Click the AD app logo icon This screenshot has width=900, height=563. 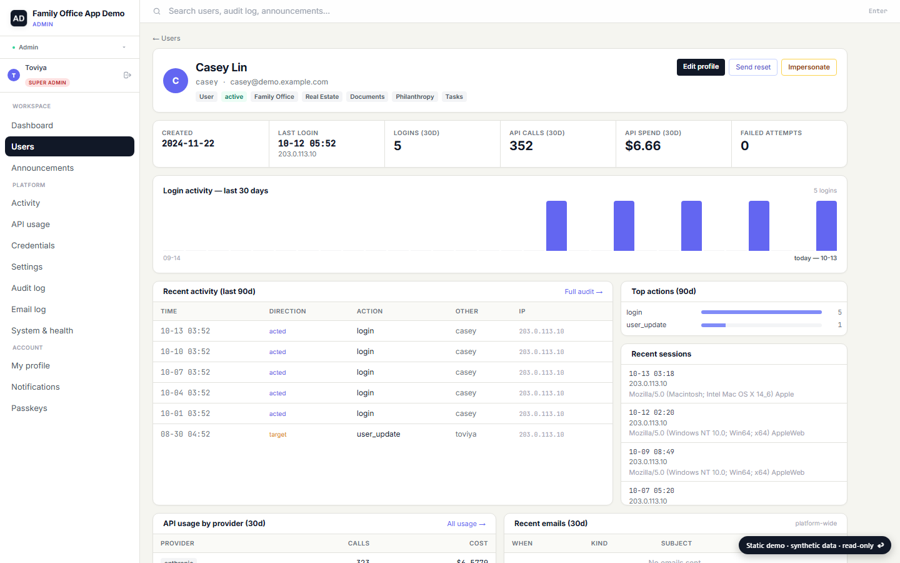pos(18,18)
